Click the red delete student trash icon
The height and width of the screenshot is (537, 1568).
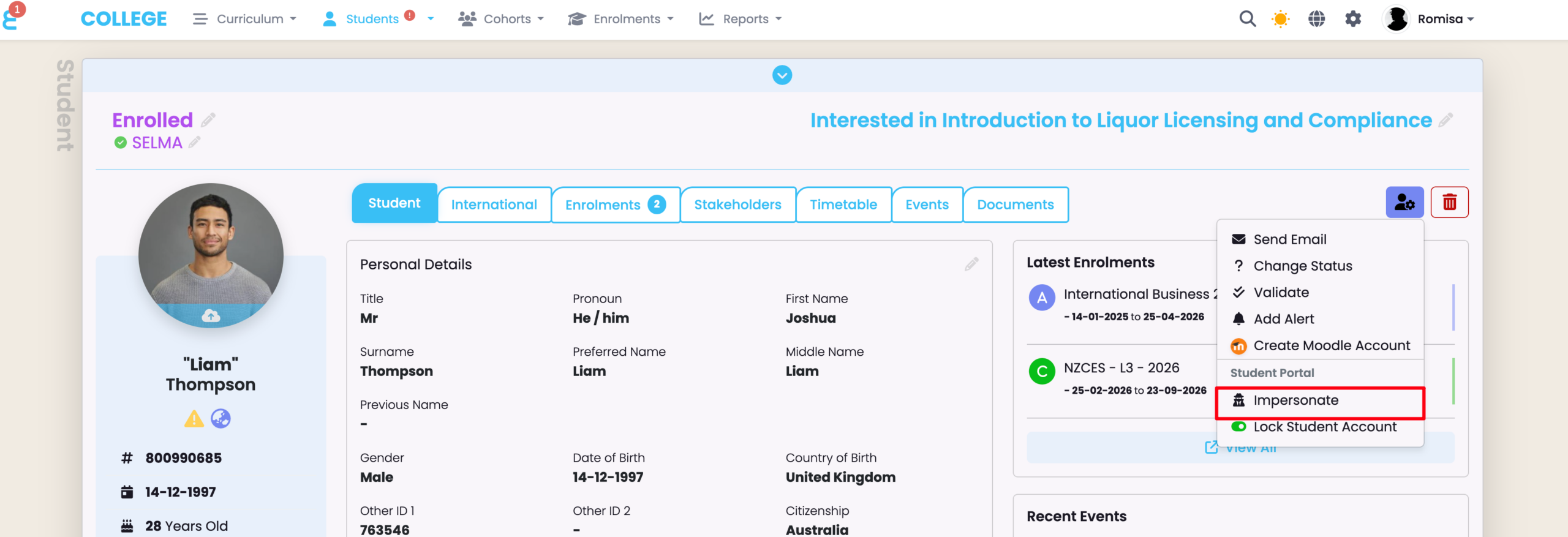pyautogui.click(x=1449, y=202)
